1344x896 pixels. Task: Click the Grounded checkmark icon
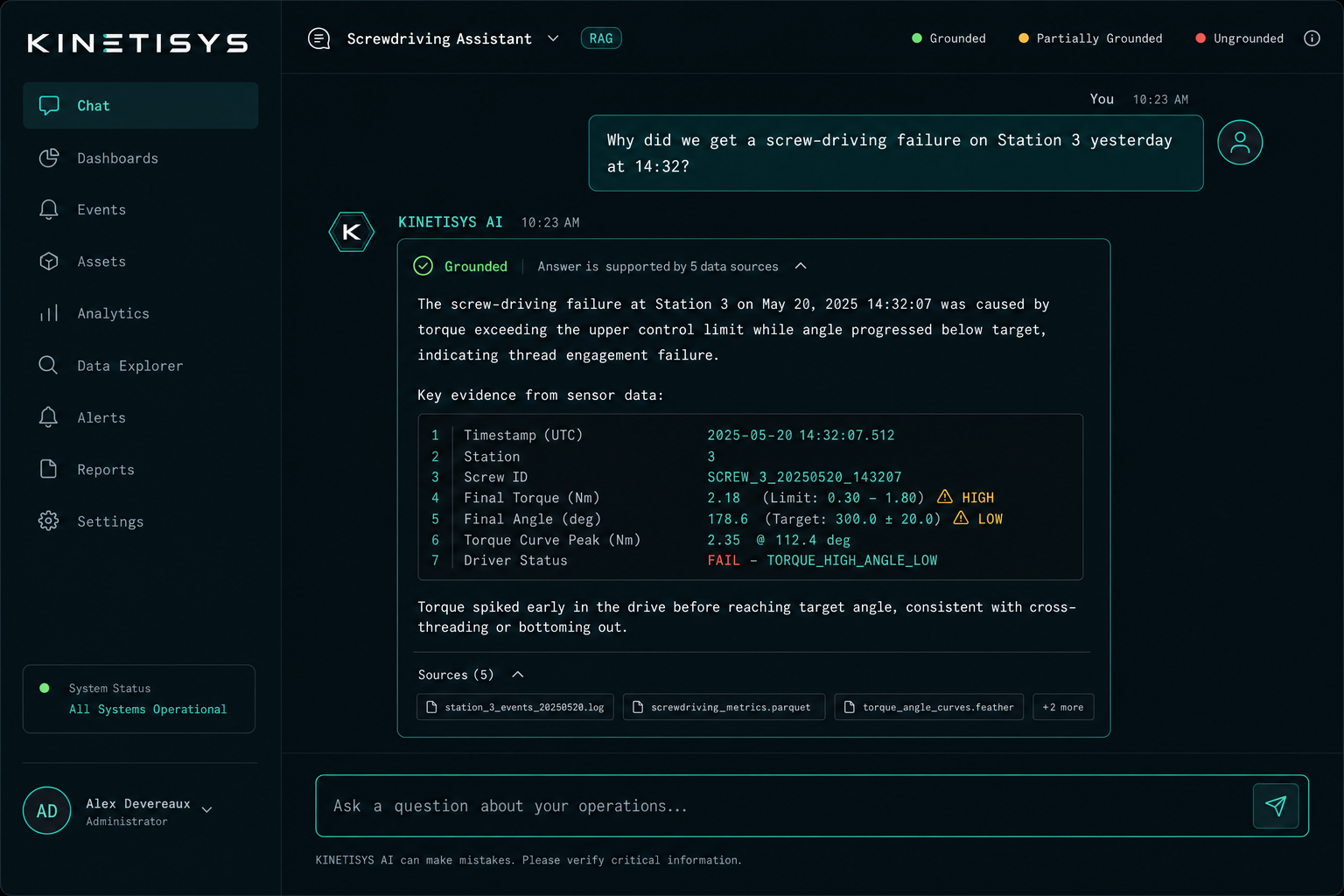[x=423, y=266]
